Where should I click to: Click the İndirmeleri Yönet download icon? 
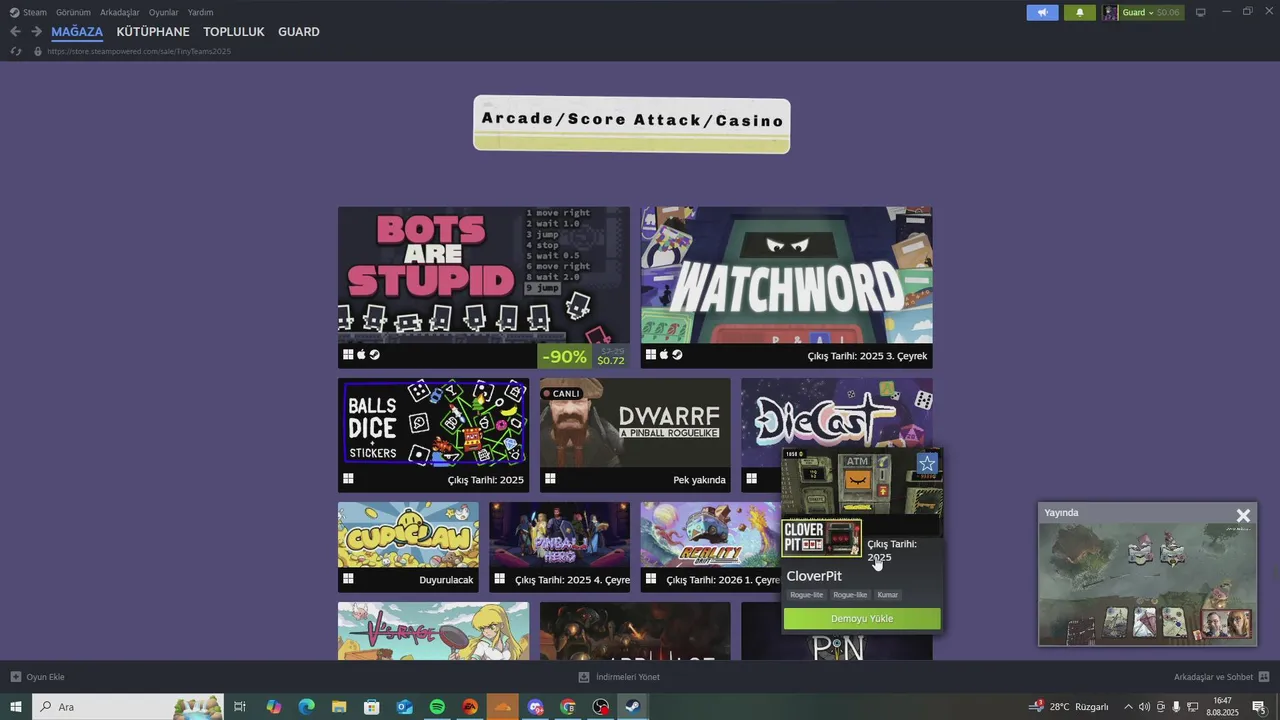tap(584, 677)
